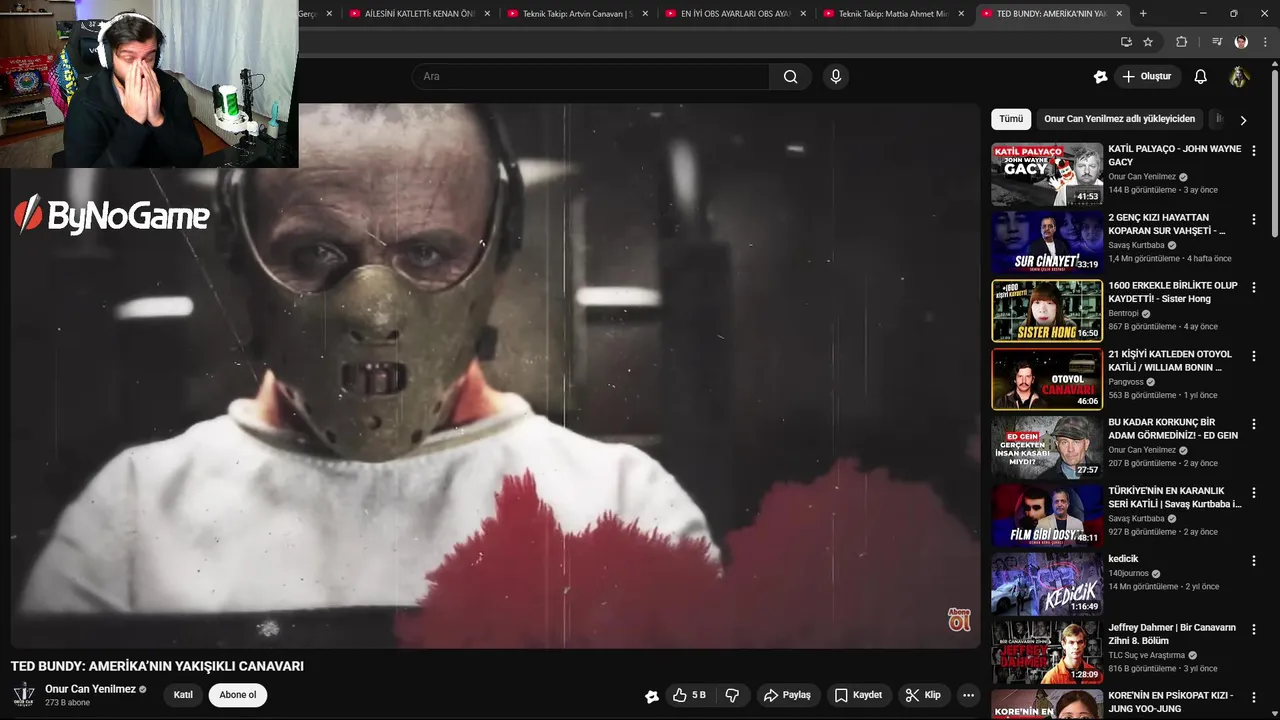
Task: Open the Ed Gein video thumbnail
Action: 1047,447
